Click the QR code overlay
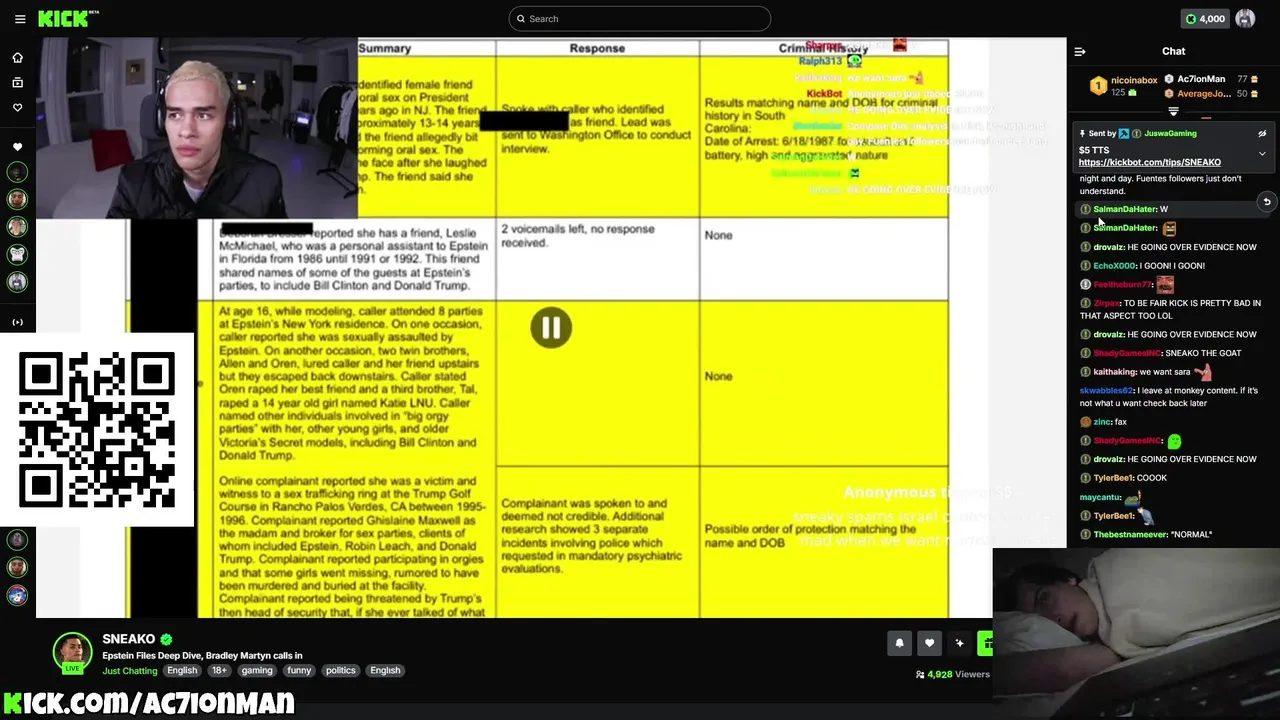 coord(97,429)
